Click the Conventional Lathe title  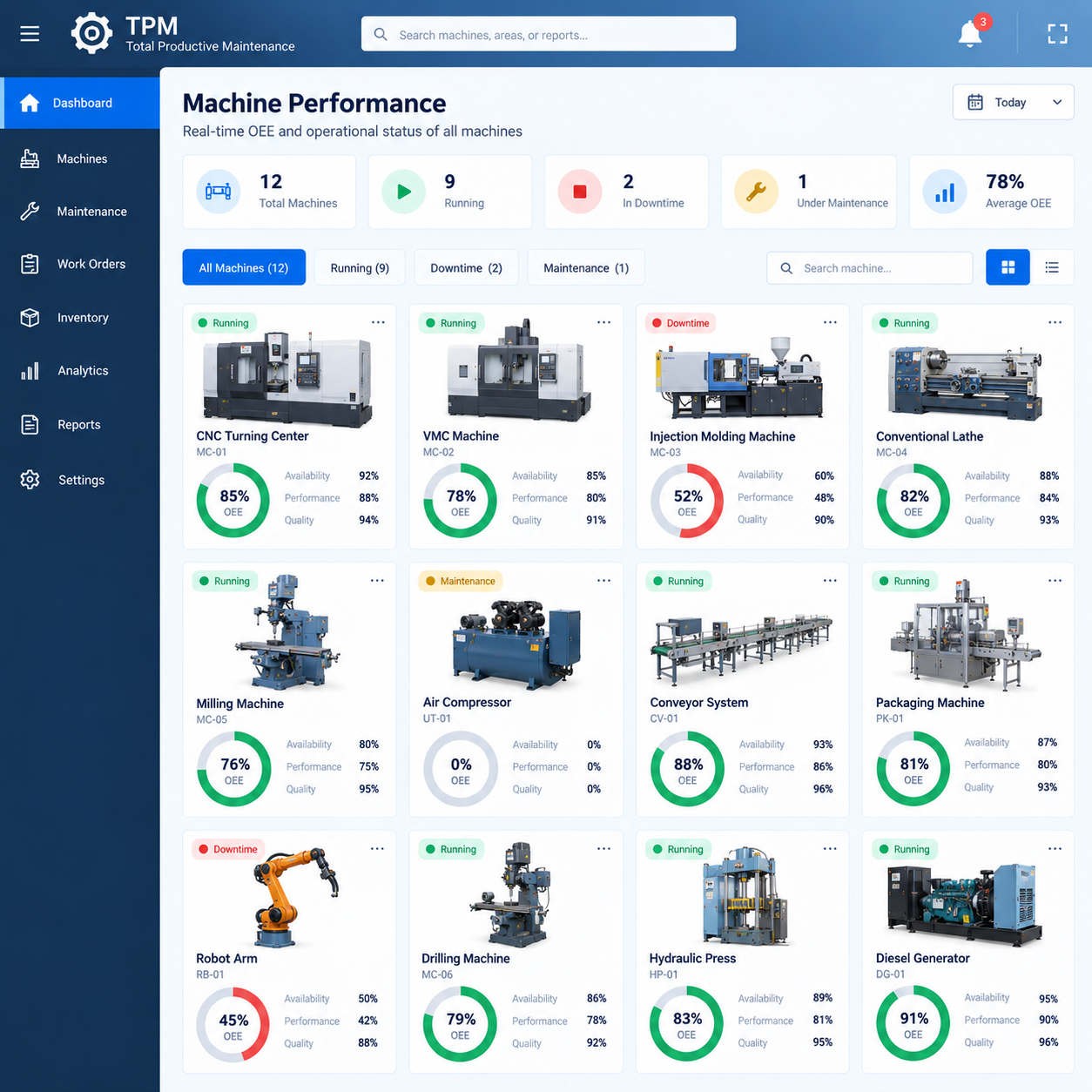[x=929, y=436]
